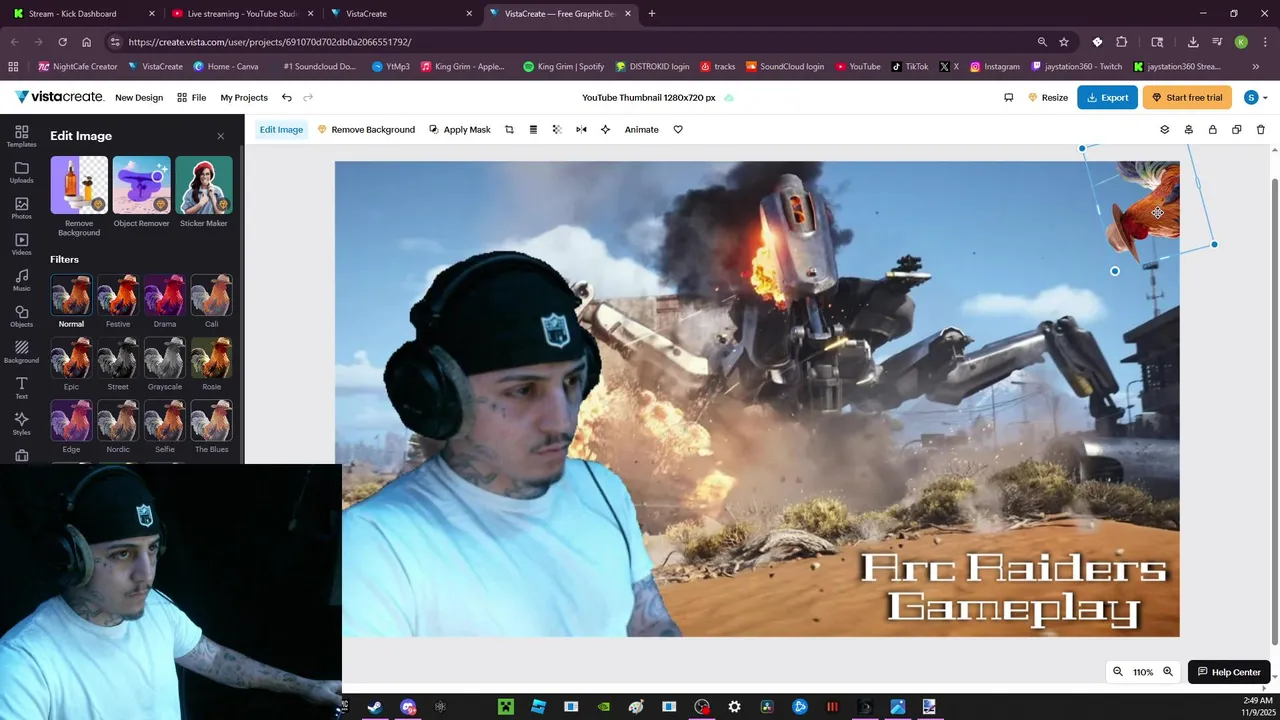Zoom in the canvas with plus magnifier
This screenshot has width=1280, height=720.
pos(1167,672)
